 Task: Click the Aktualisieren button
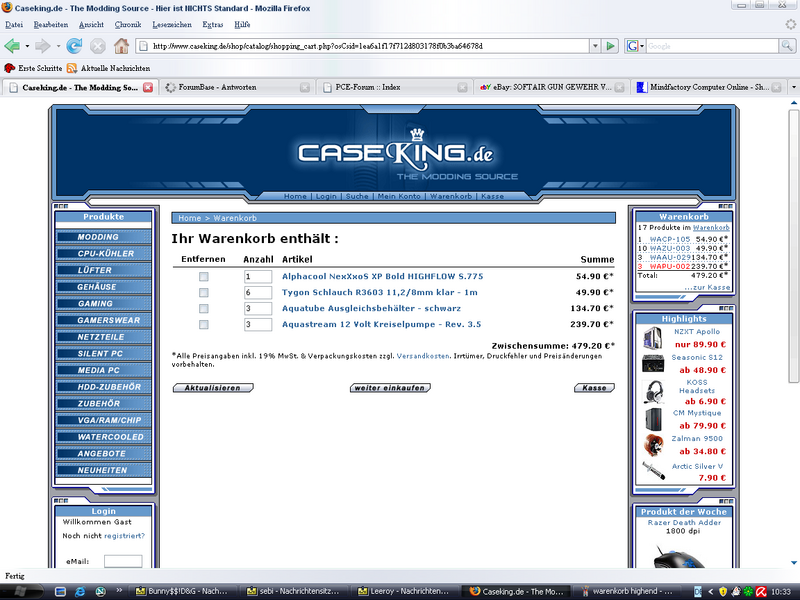[x=213, y=388]
